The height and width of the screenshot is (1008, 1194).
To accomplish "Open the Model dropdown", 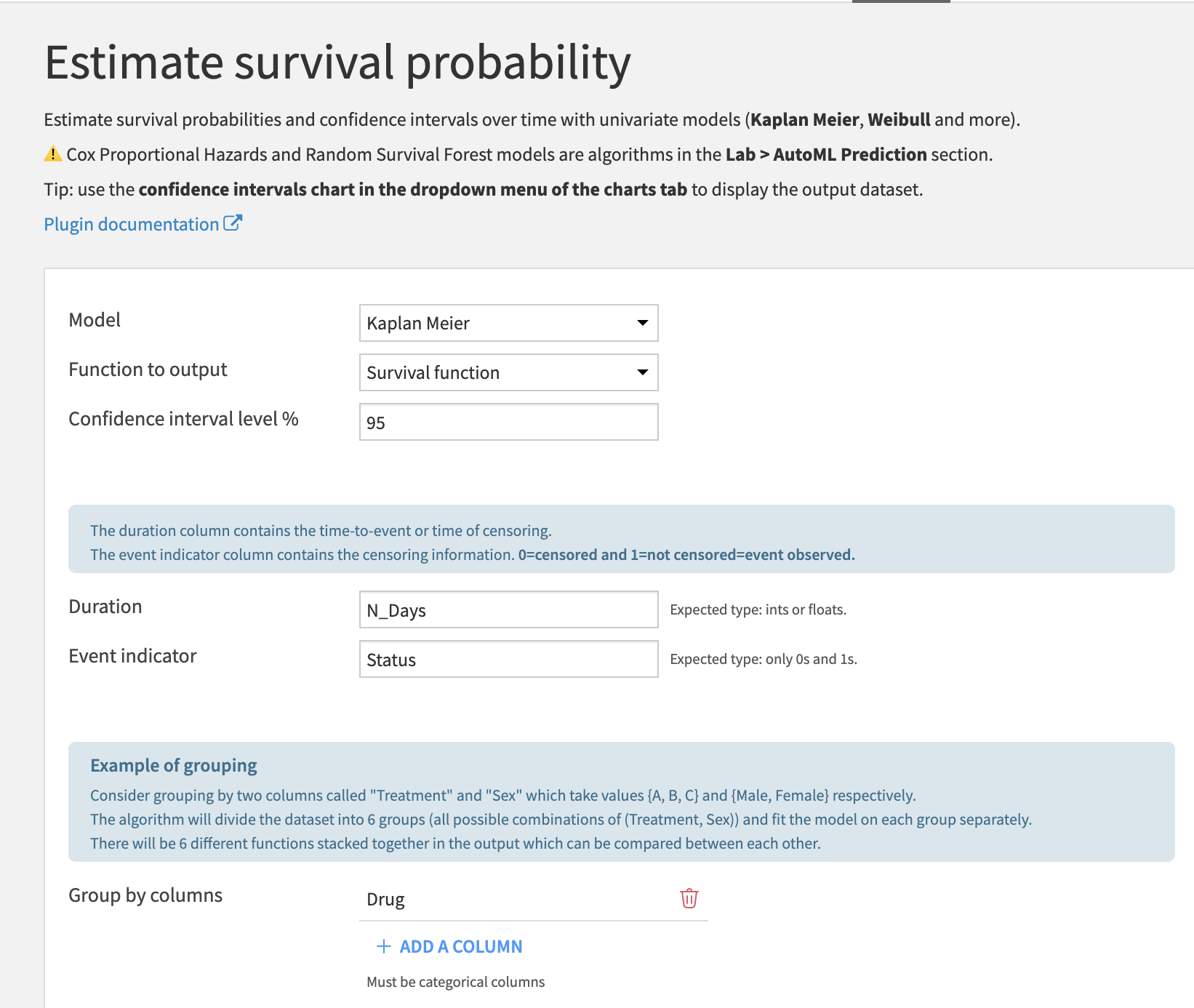I will tap(508, 323).
